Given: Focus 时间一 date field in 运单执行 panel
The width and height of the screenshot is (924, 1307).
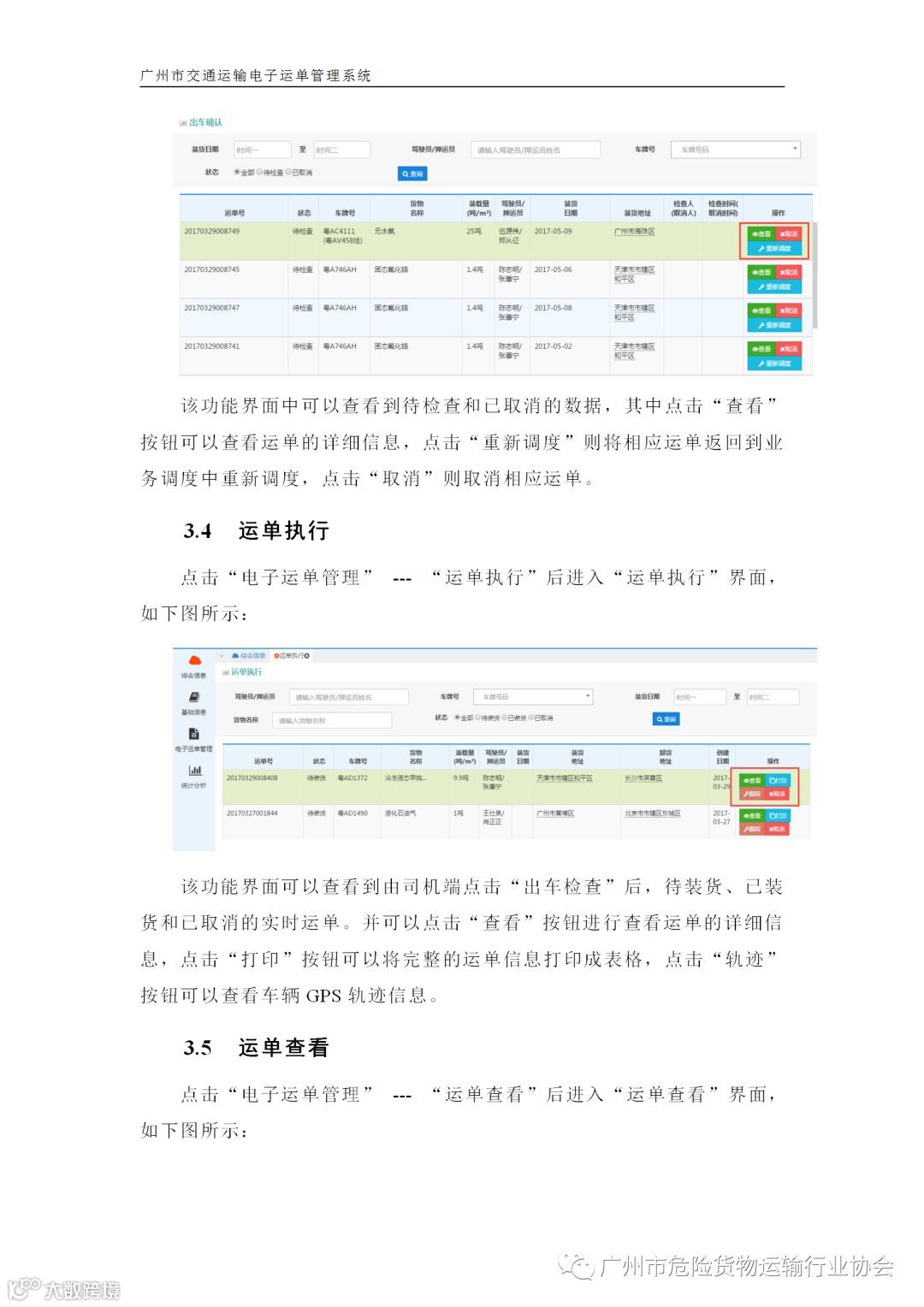Looking at the screenshot, I should (x=700, y=697).
